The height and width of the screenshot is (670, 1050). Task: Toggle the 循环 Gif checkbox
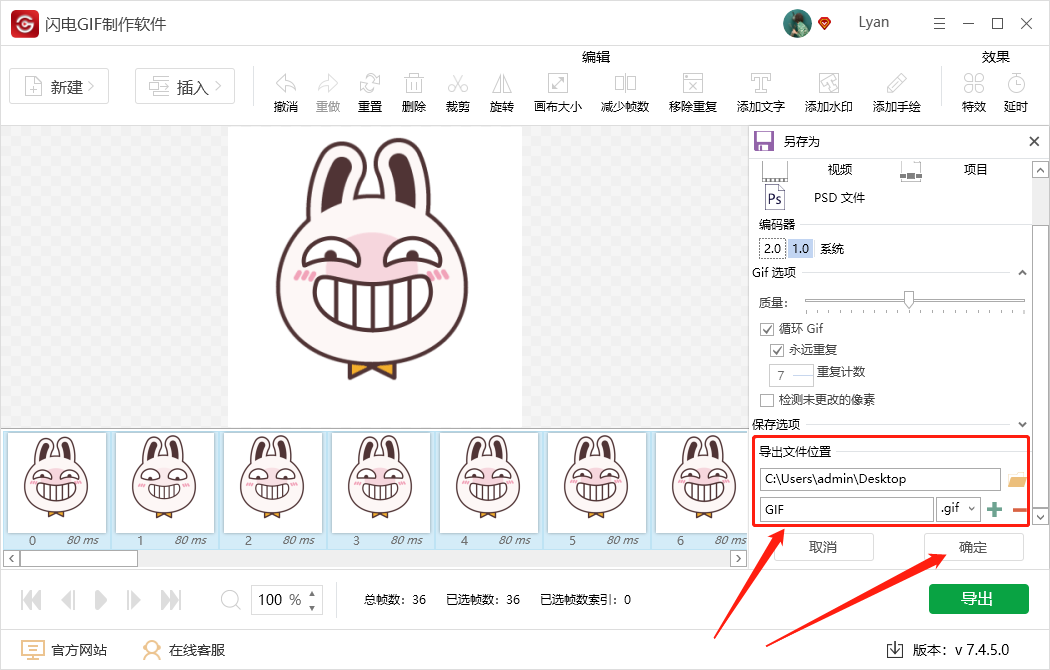(x=767, y=329)
